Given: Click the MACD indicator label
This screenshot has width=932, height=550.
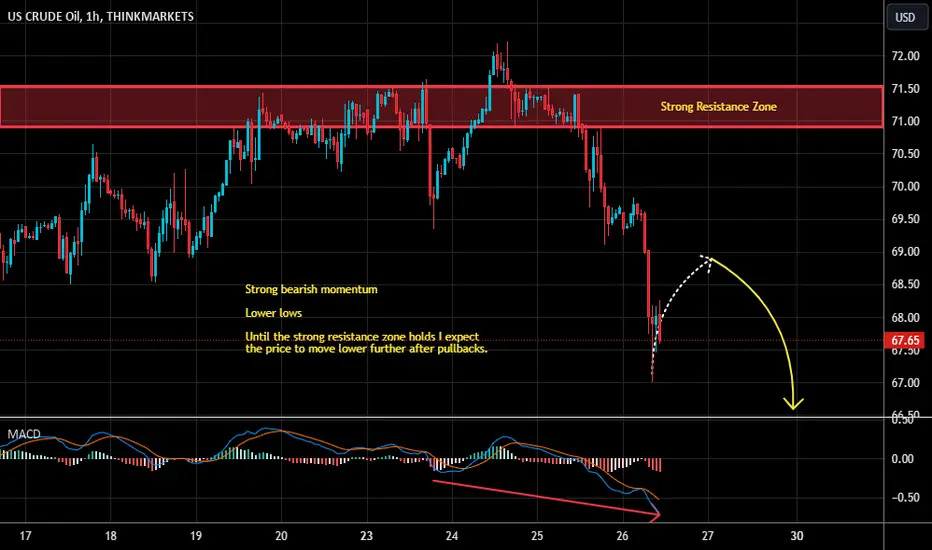Looking at the screenshot, I should tap(24, 434).
